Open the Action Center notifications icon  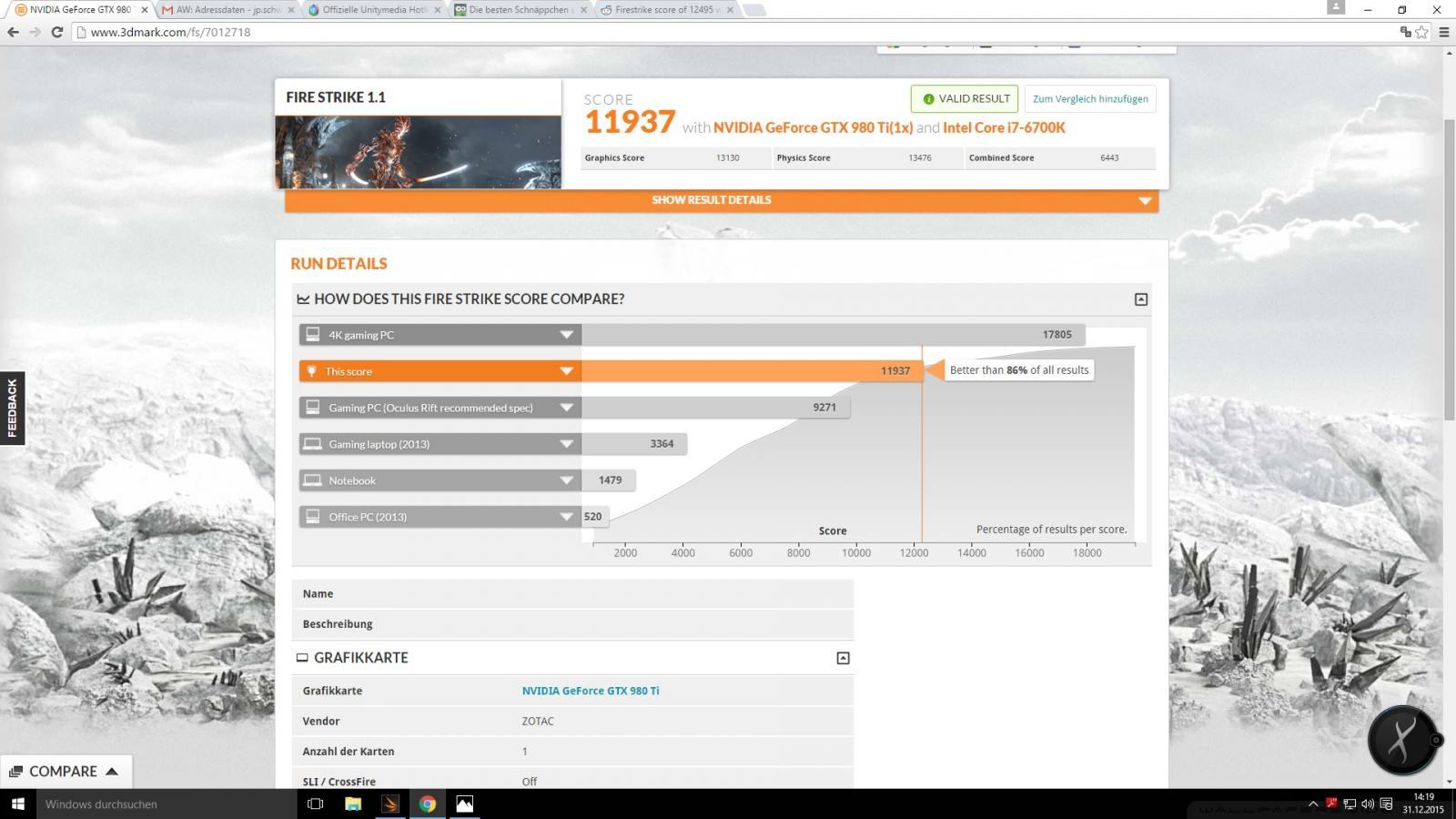click(1386, 804)
